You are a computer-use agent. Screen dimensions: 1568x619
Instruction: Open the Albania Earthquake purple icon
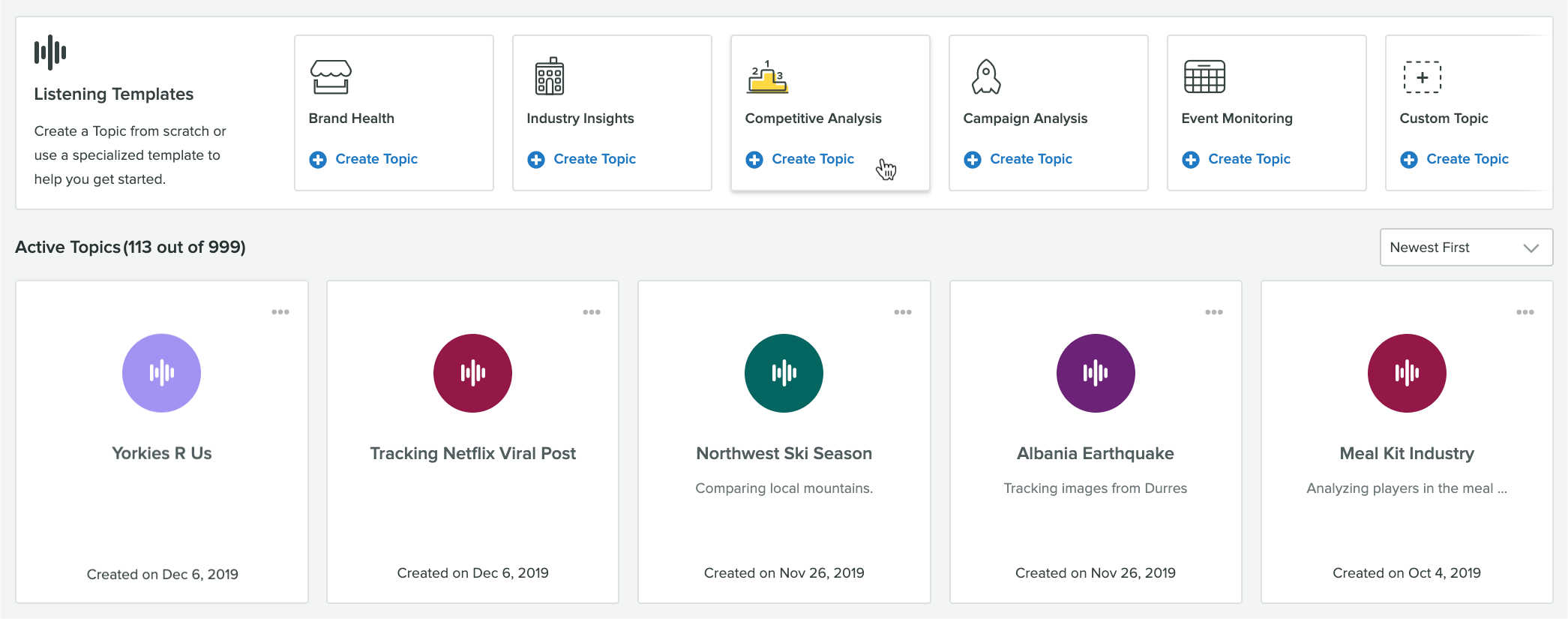pyautogui.click(x=1096, y=373)
